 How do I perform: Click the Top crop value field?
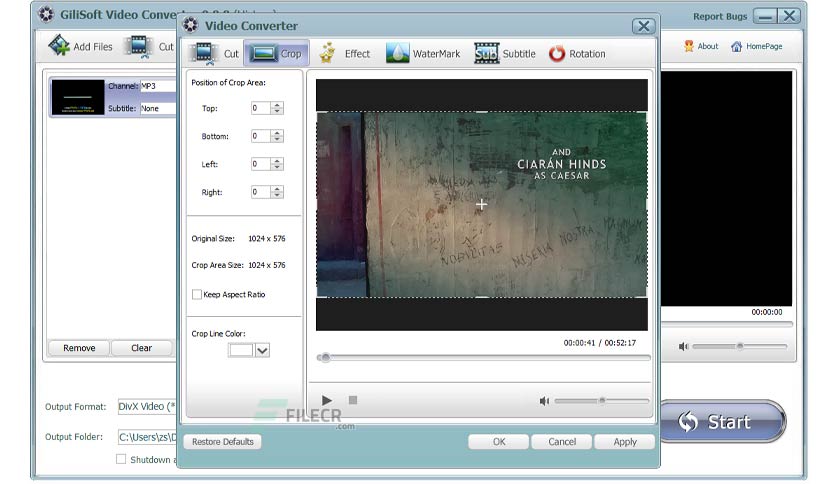[x=261, y=108]
